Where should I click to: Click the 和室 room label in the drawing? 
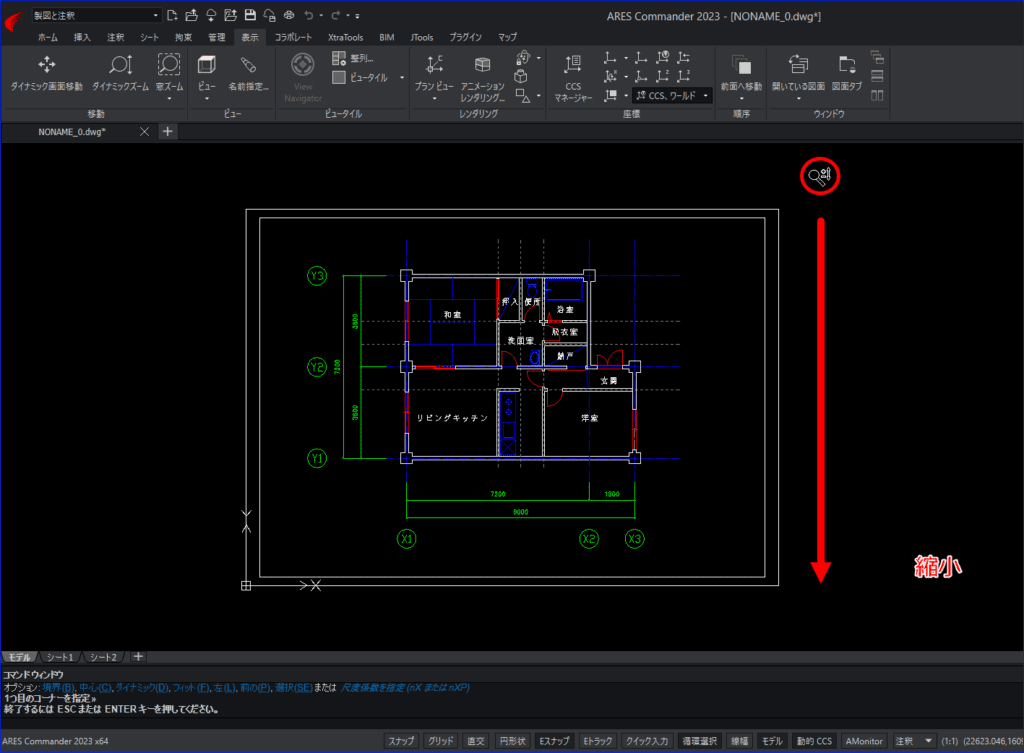click(453, 315)
